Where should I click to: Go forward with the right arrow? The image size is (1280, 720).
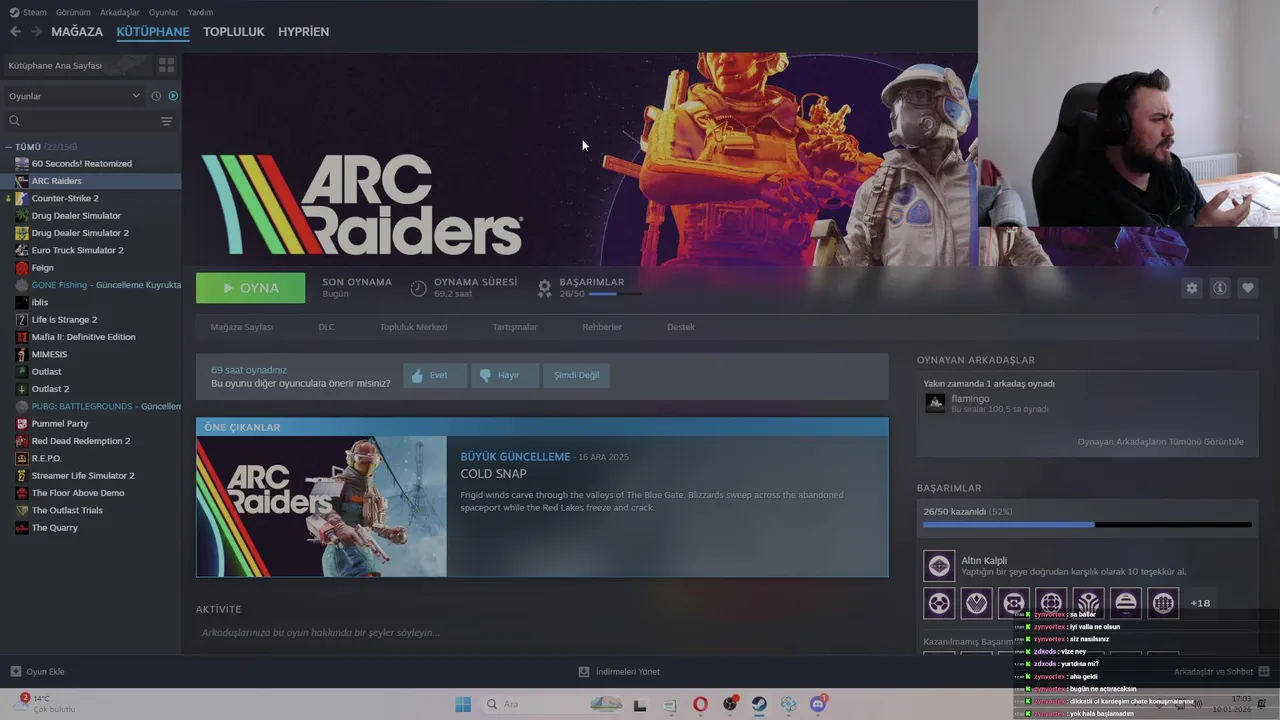click(36, 32)
